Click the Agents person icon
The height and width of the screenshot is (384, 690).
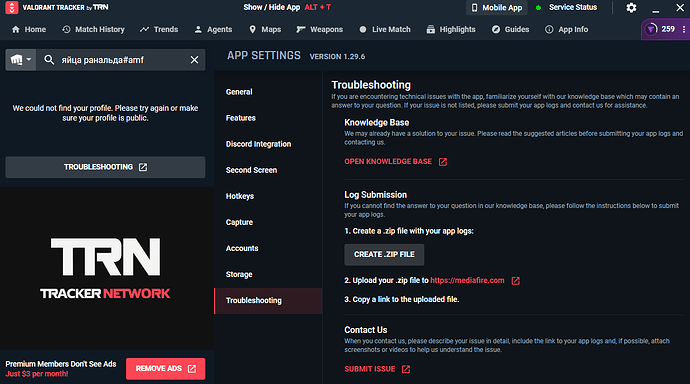(x=198, y=29)
